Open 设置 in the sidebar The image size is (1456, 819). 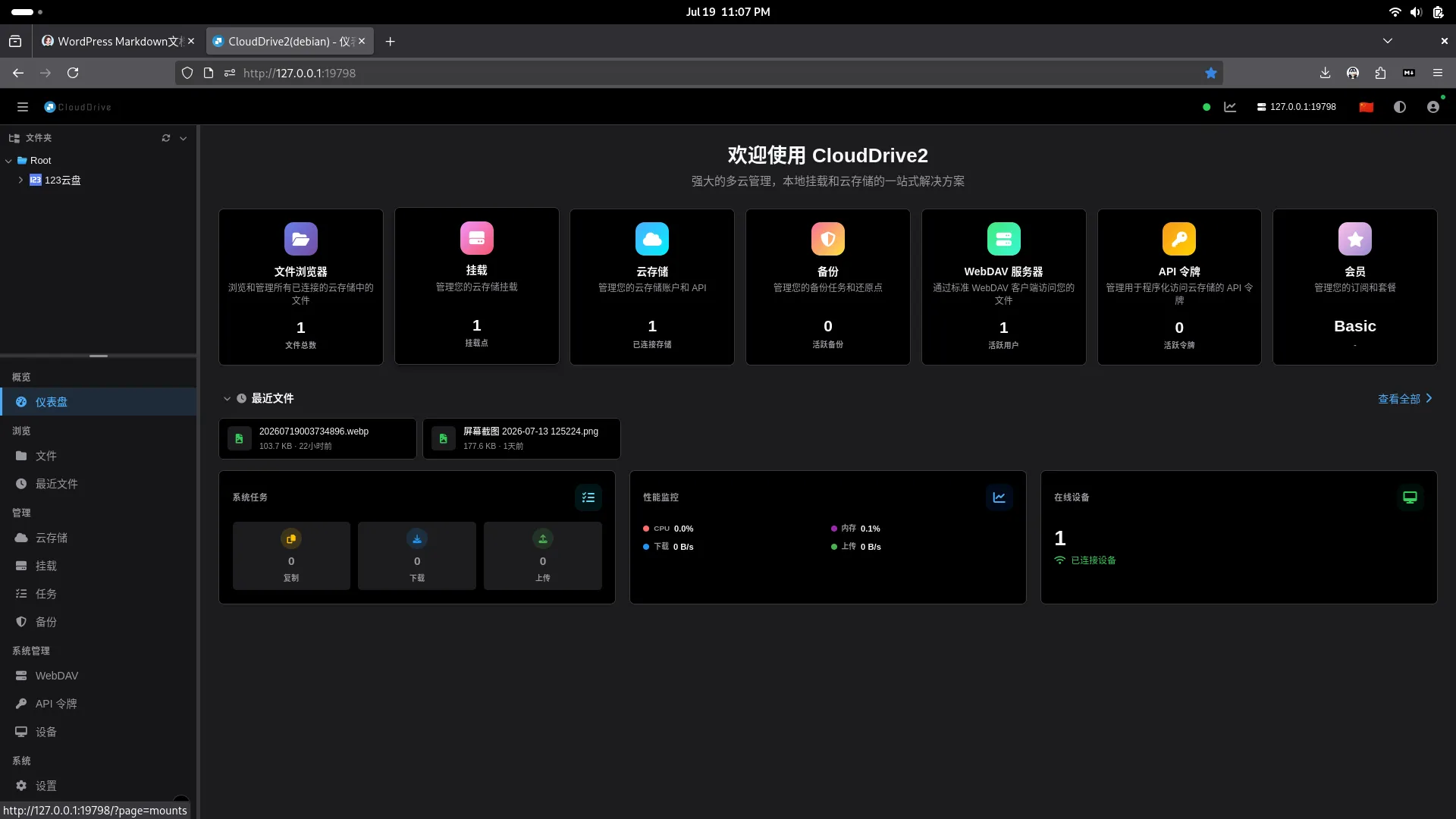click(99, 786)
